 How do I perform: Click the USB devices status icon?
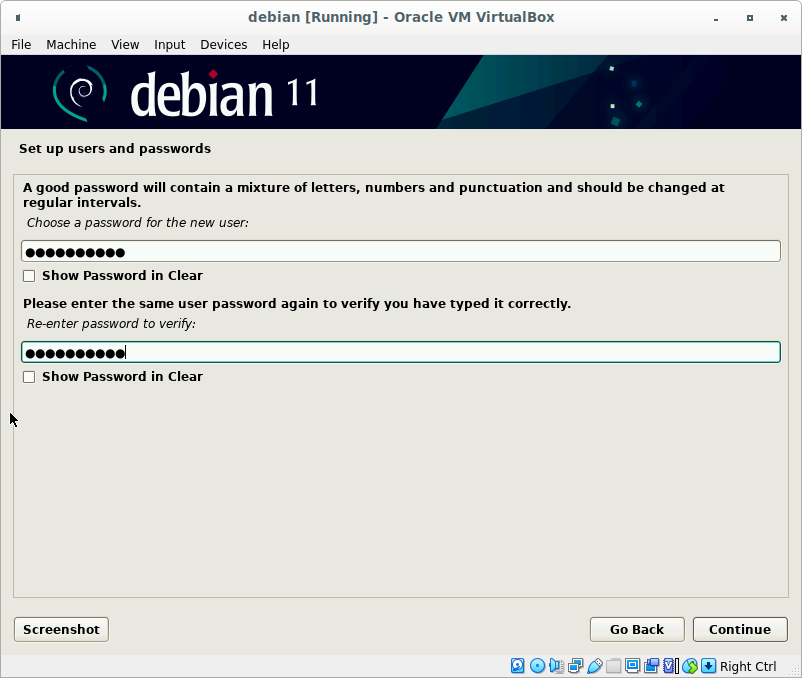pyautogui.click(x=594, y=666)
